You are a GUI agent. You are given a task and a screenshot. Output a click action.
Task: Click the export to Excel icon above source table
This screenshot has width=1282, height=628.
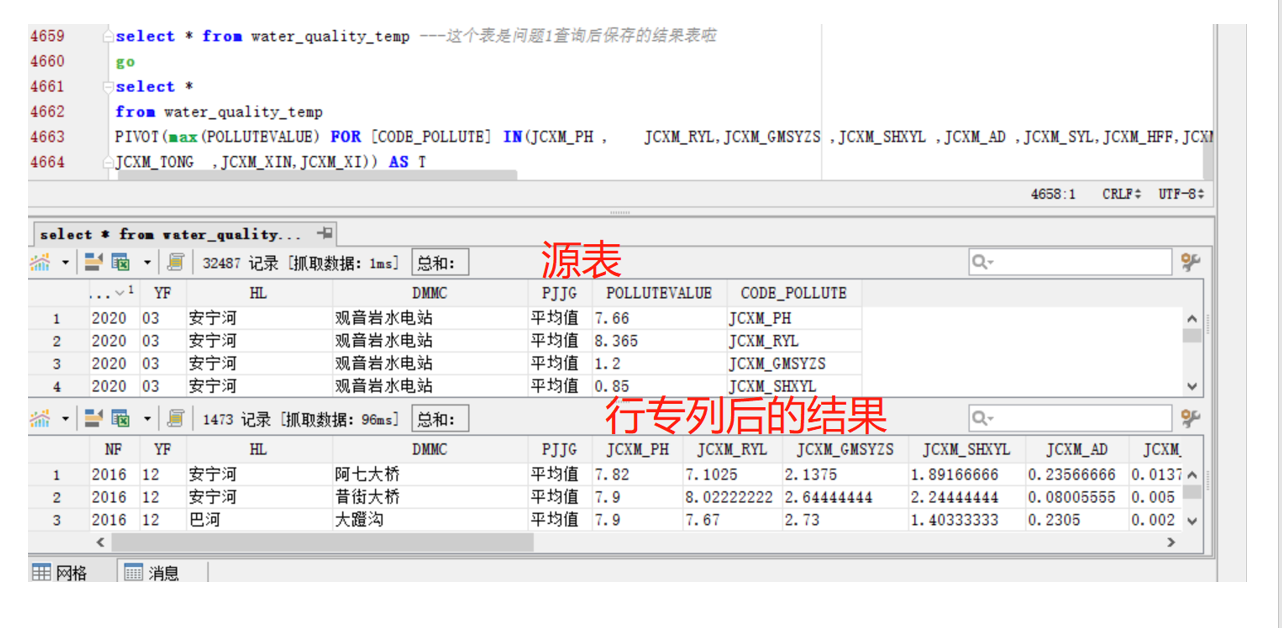[x=120, y=261]
